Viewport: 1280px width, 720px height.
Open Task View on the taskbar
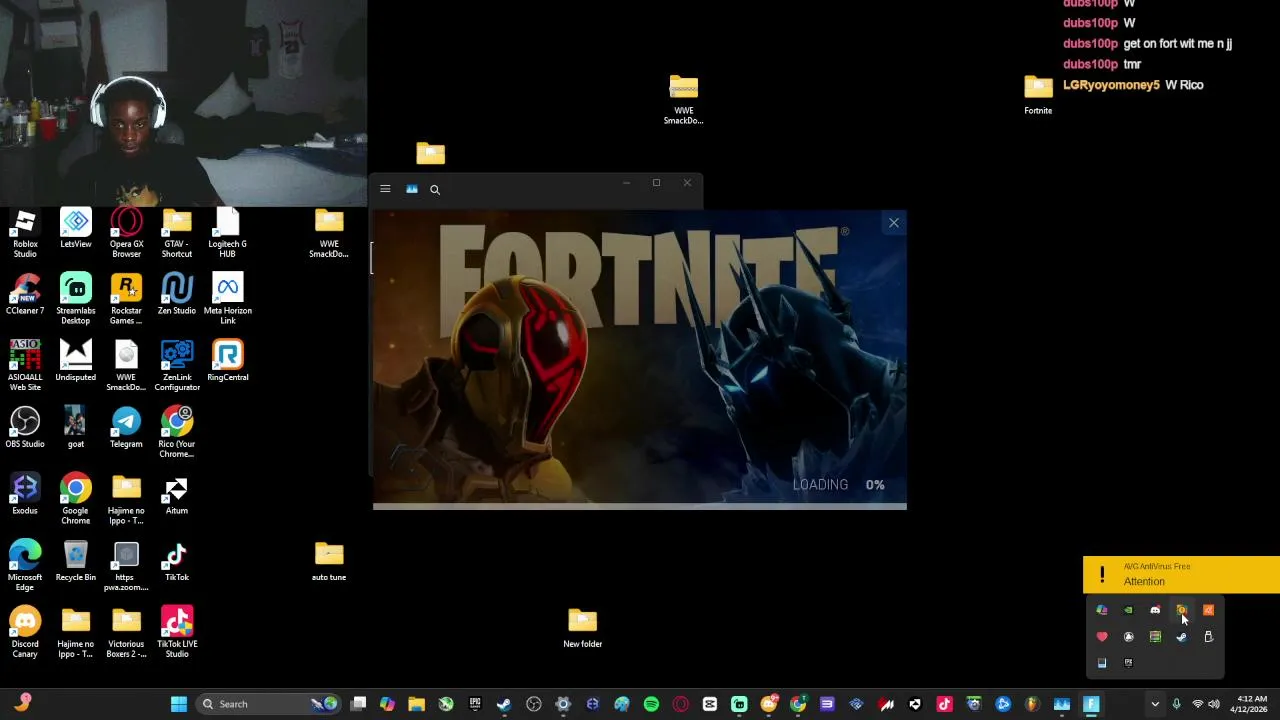coord(358,704)
